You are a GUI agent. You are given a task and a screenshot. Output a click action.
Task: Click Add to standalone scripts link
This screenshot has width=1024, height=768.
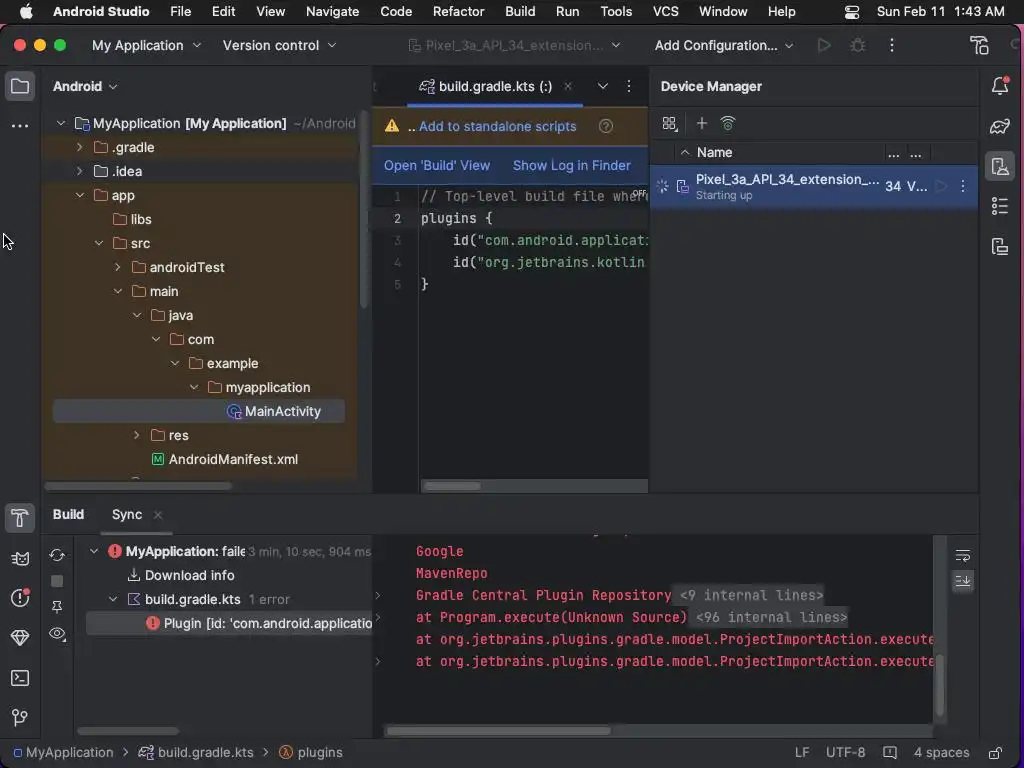coord(498,126)
